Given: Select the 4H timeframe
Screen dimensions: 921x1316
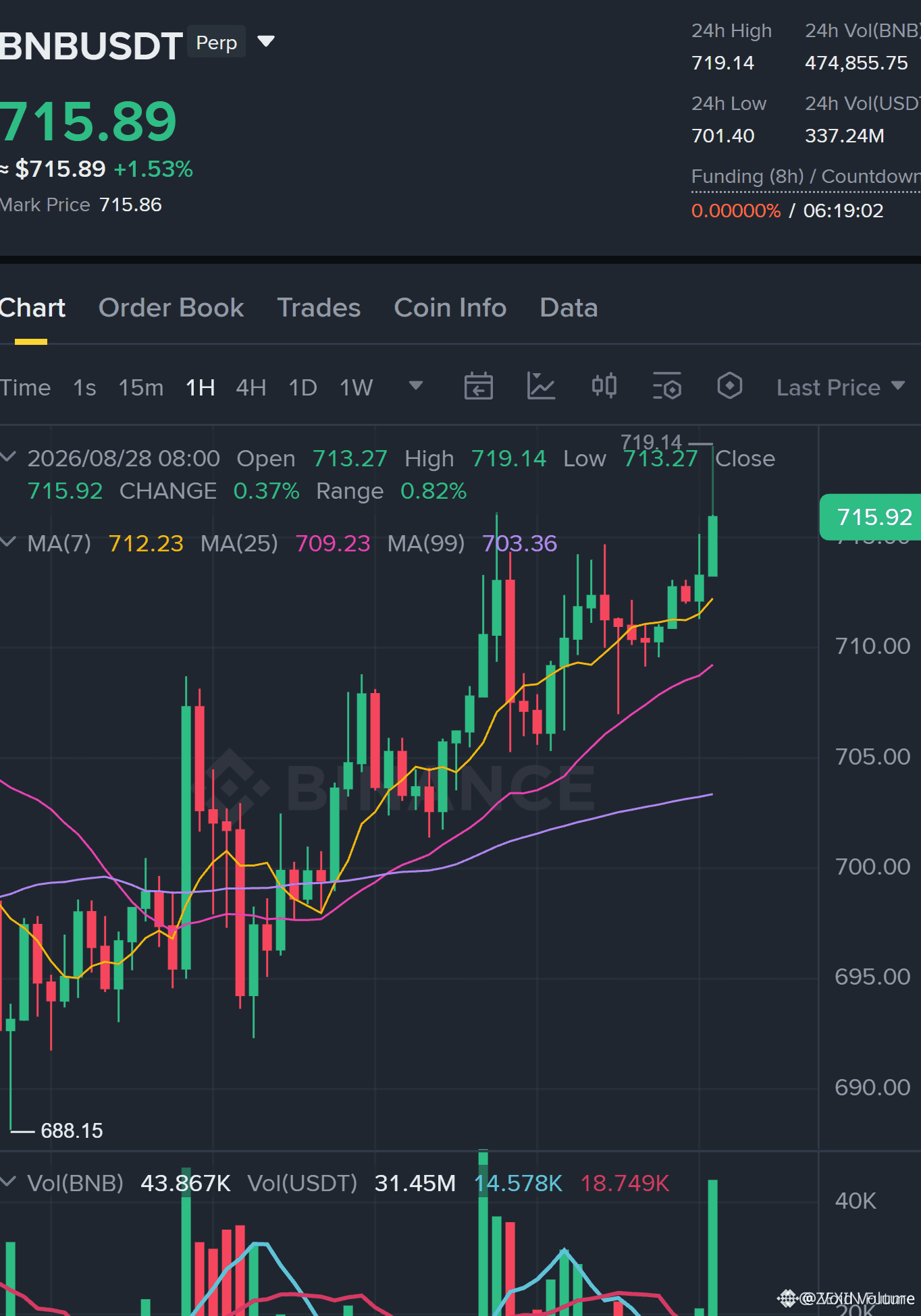Looking at the screenshot, I should pyautogui.click(x=251, y=388).
